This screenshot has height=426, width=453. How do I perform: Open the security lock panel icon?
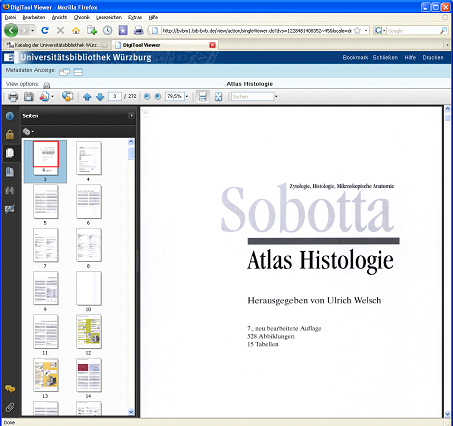(x=10, y=135)
